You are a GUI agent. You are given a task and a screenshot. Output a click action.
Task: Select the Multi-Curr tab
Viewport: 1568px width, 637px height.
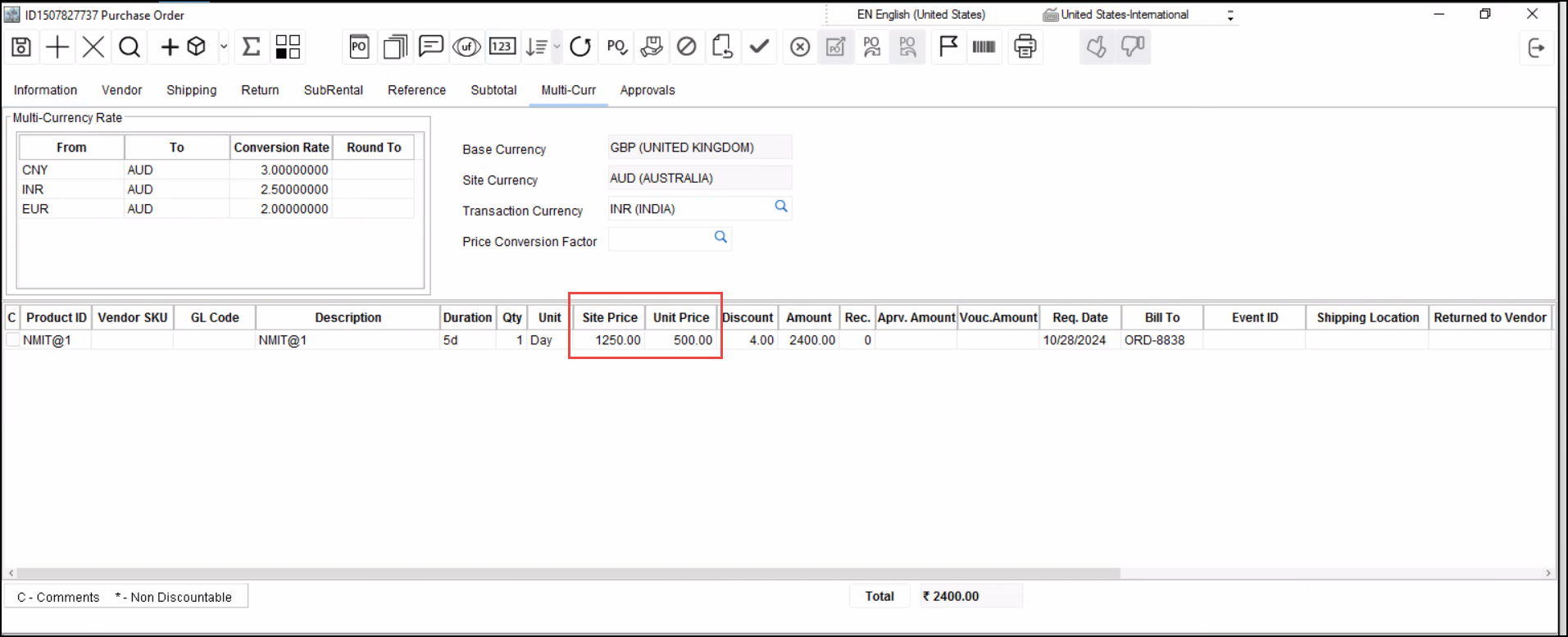tap(568, 90)
